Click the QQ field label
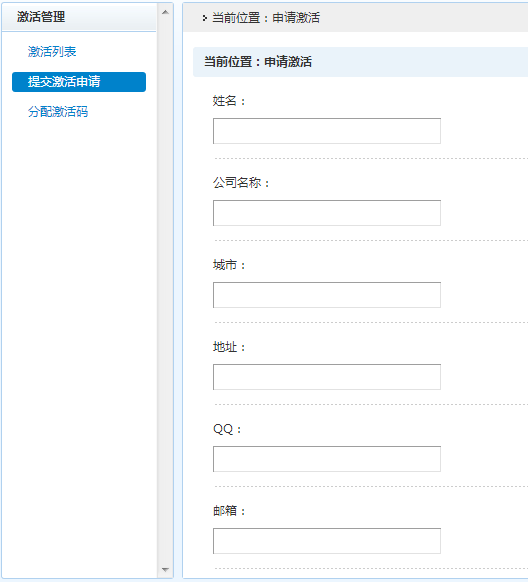Image resolution: width=528 pixels, height=582 pixels. pyautogui.click(x=227, y=429)
